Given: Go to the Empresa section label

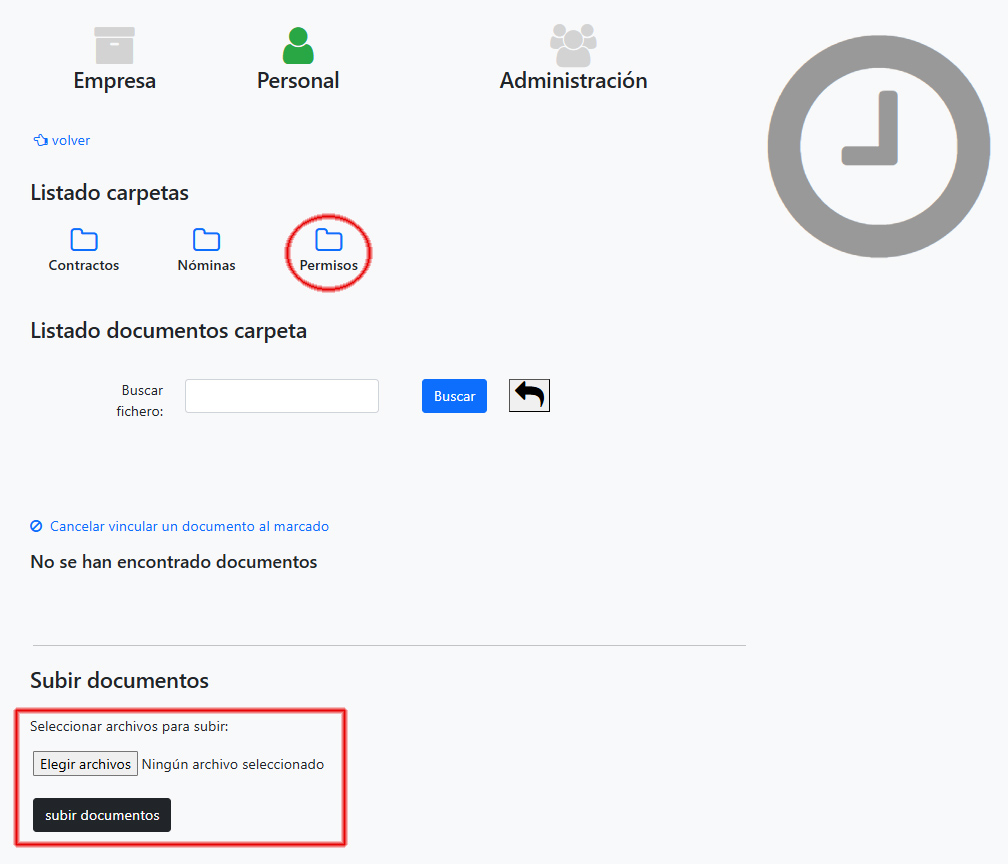Looking at the screenshot, I should click(x=114, y=81).
